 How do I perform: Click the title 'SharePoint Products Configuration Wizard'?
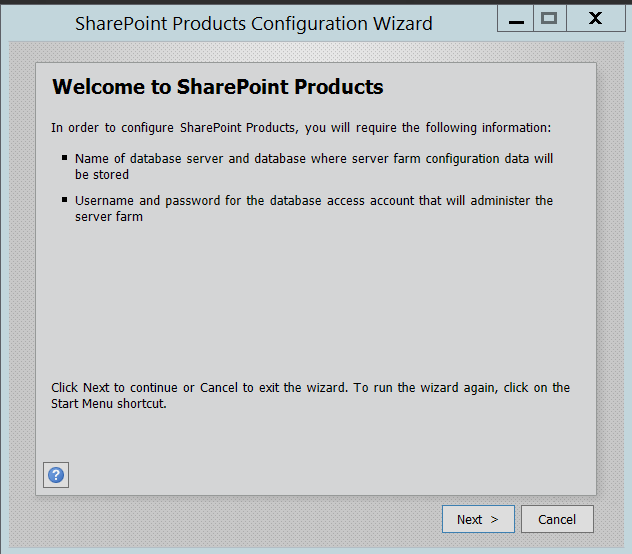point(254,23)
